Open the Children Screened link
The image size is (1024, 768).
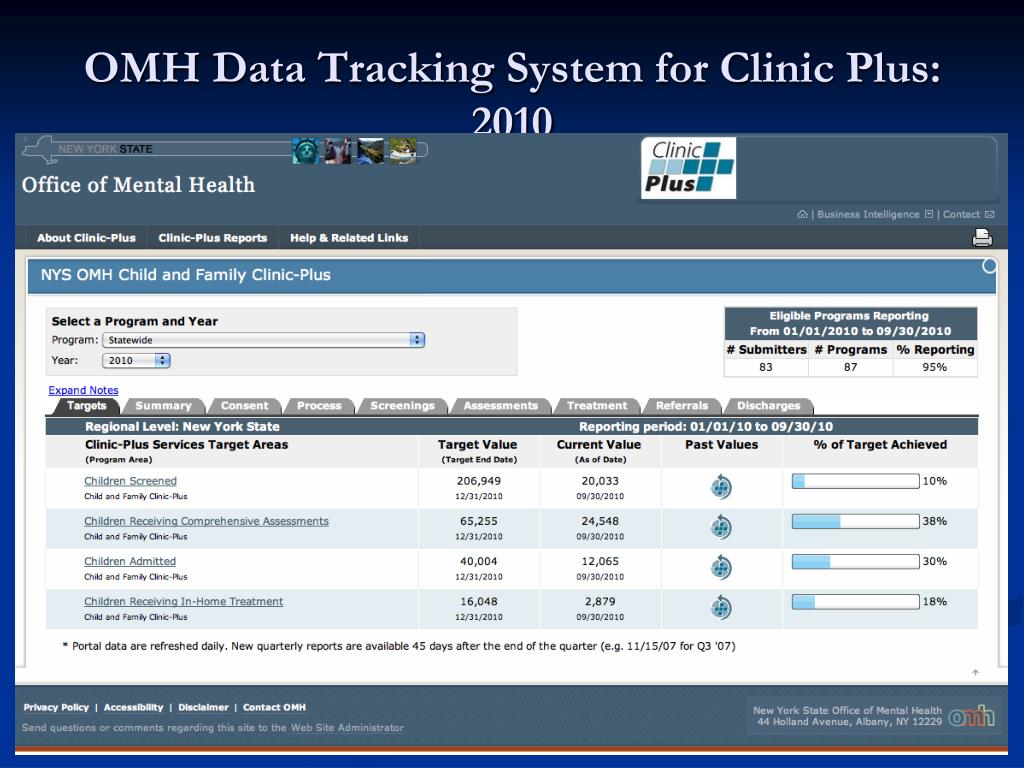(131, 481)
